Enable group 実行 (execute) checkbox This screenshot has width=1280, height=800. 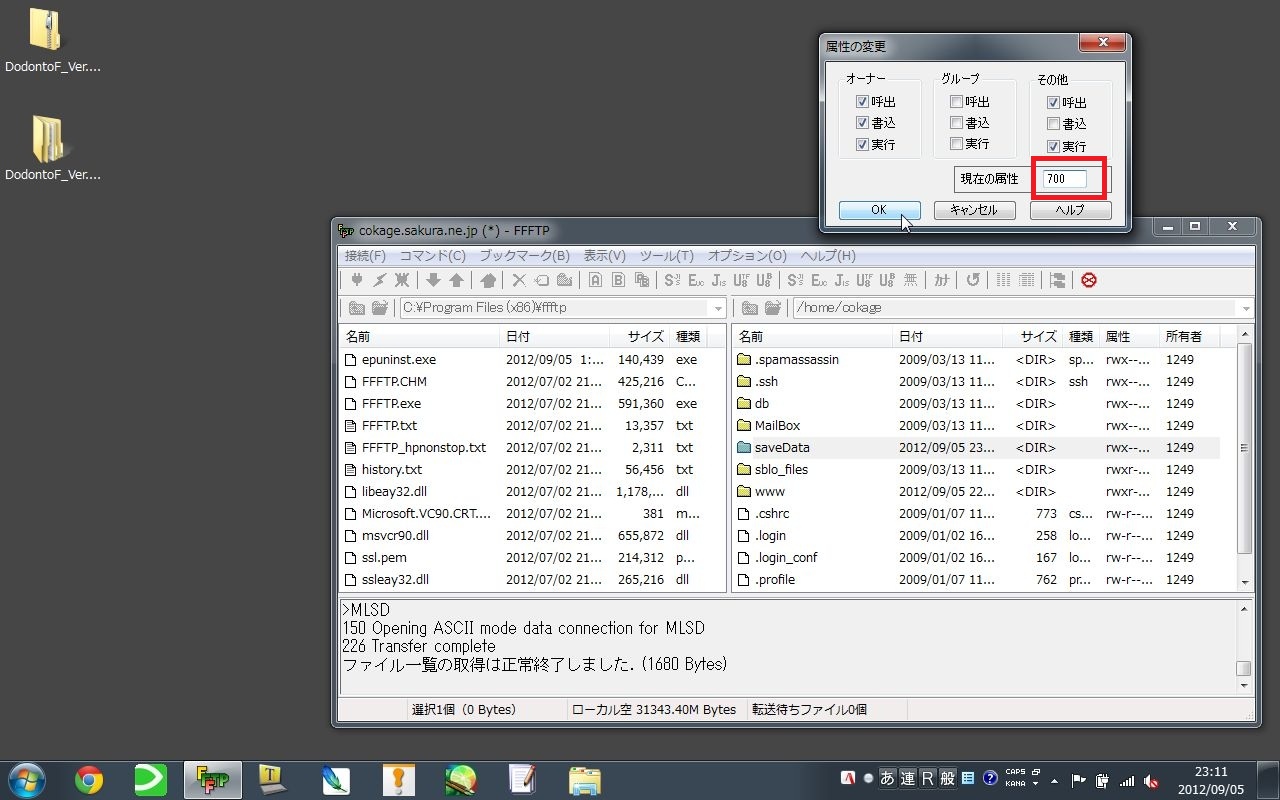click(x=957, y=144)
